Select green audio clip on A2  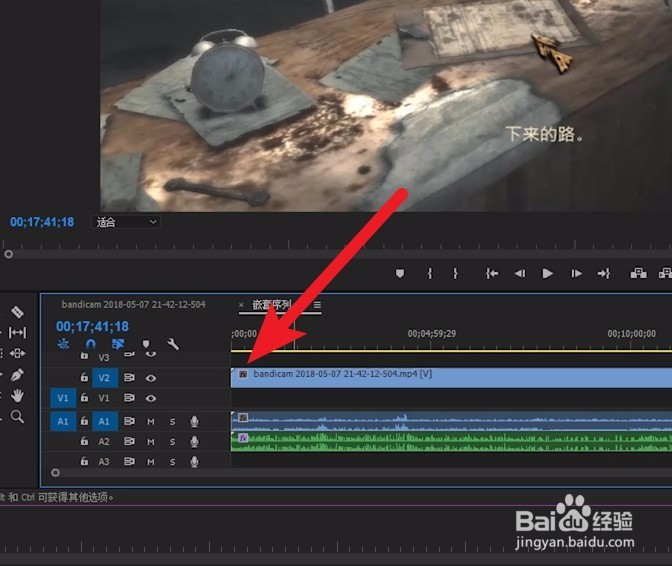[x=451, y=441]
